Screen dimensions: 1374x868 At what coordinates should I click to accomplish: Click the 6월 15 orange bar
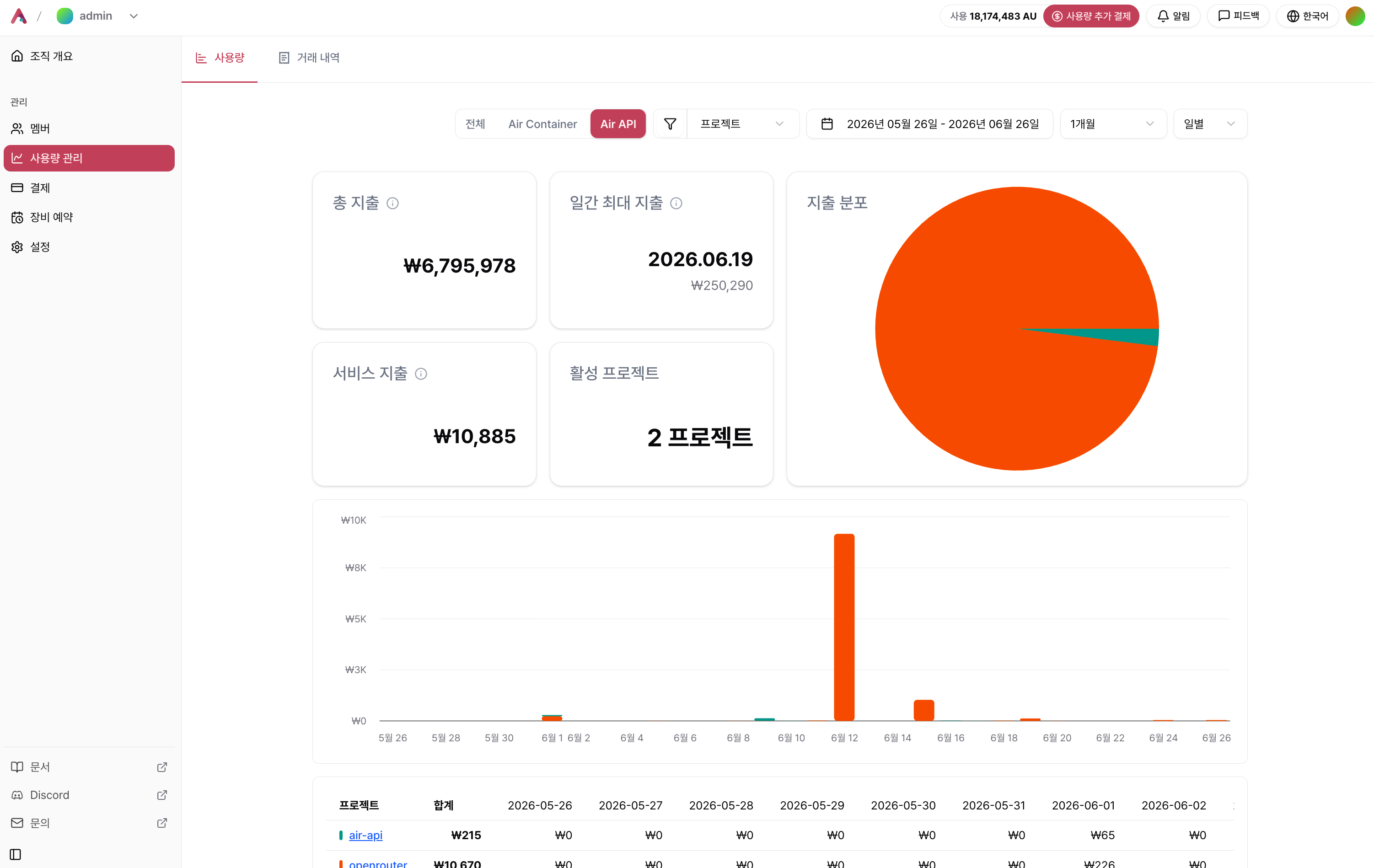pos(924,710)
